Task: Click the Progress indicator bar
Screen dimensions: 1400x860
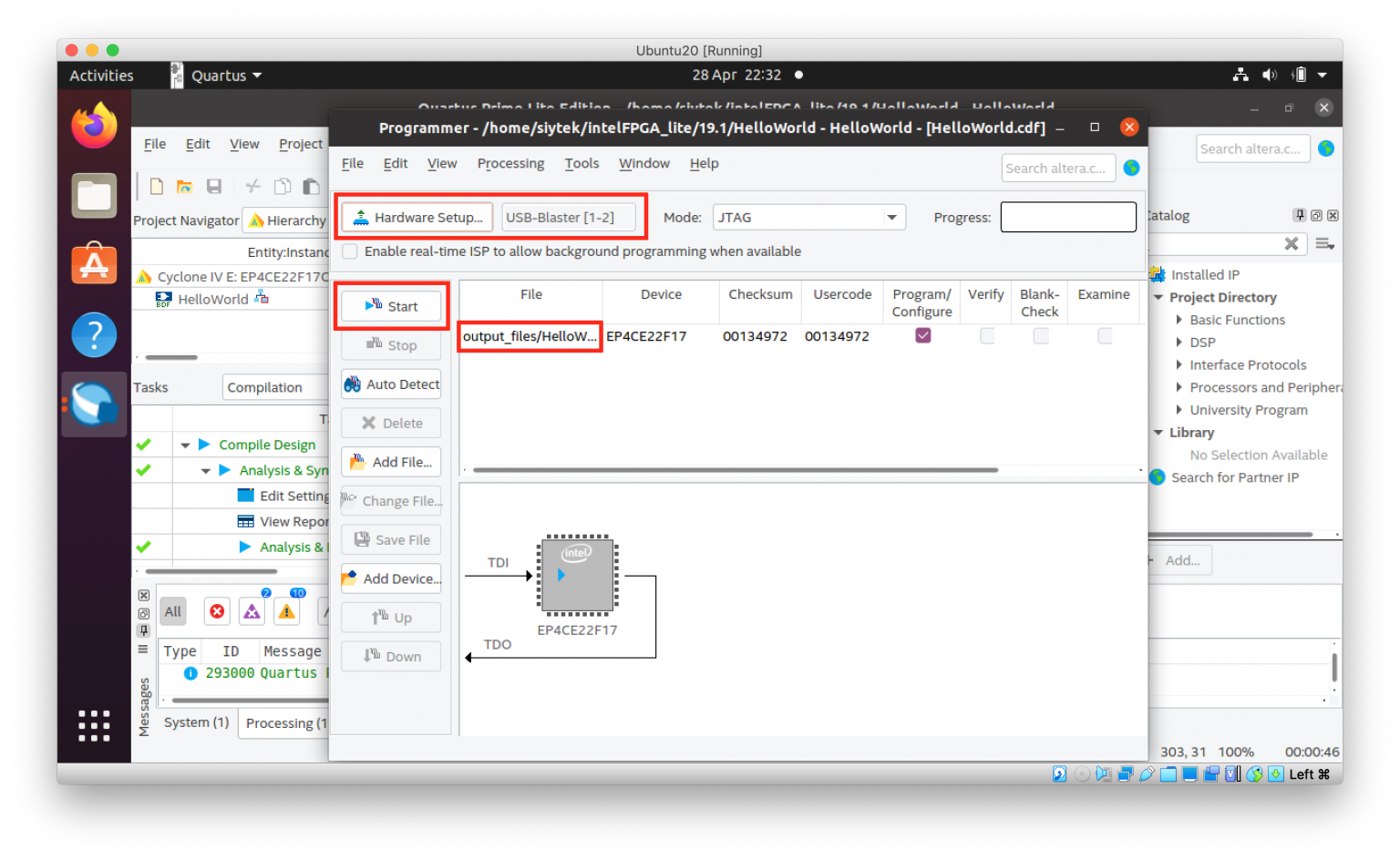Action: pos(1068,217)
